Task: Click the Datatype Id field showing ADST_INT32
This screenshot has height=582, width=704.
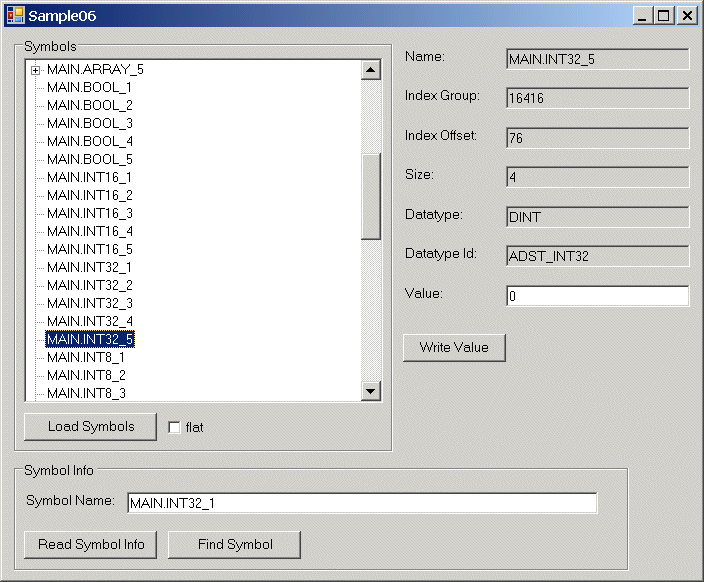Action: [598, 256]
